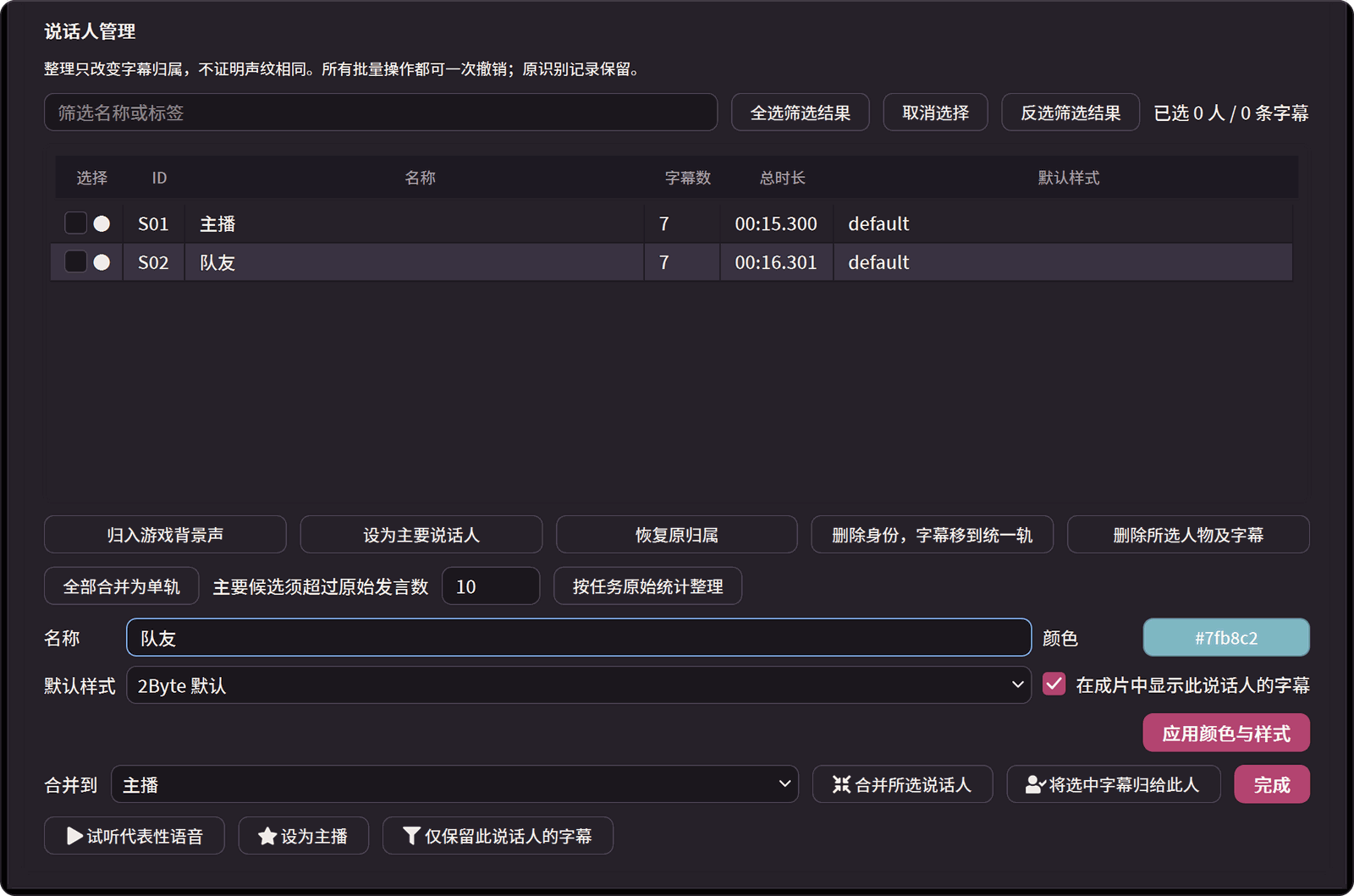Click the pink 完成 button

click(1272, 783)
